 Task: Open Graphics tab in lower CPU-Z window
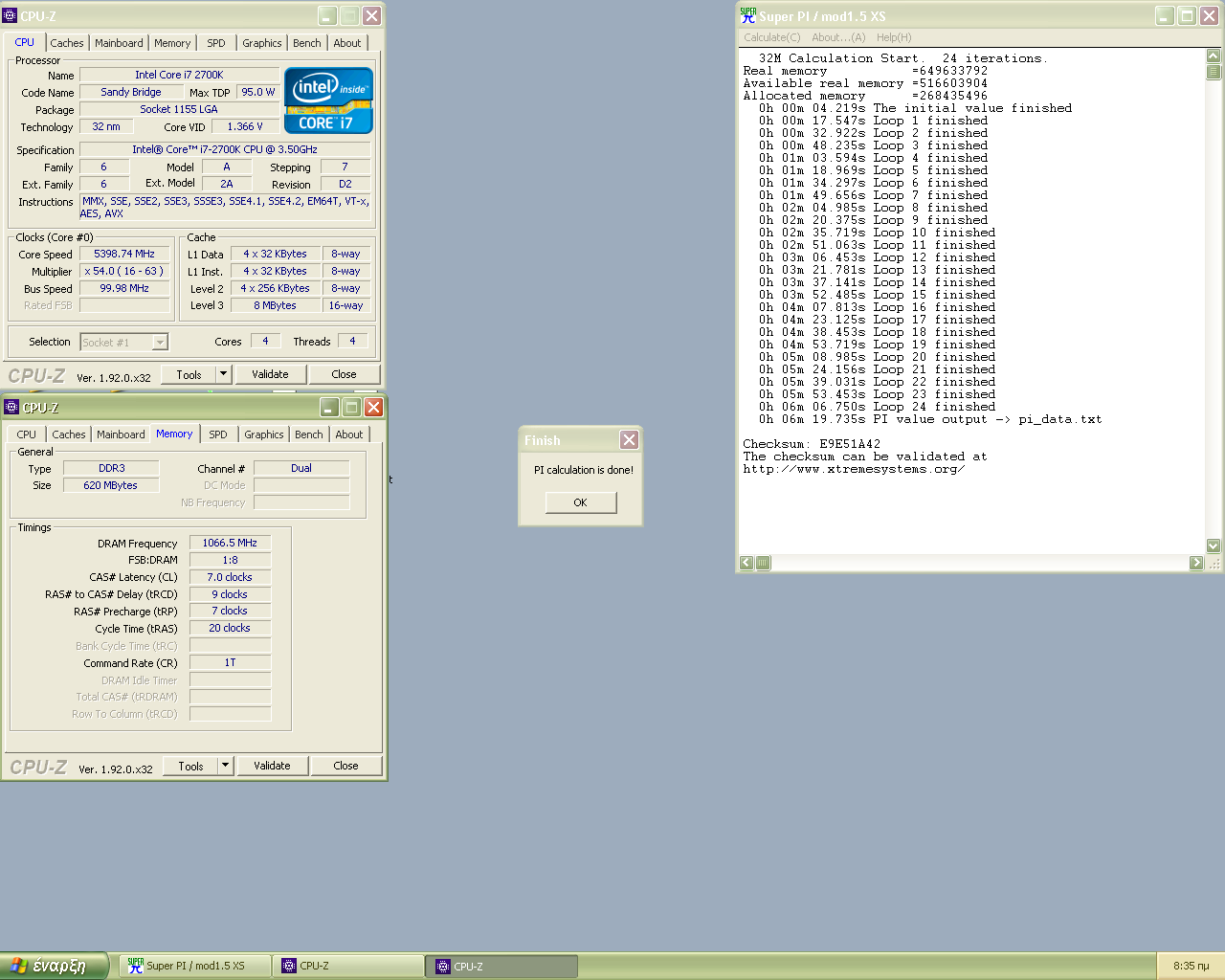point(263,434)
